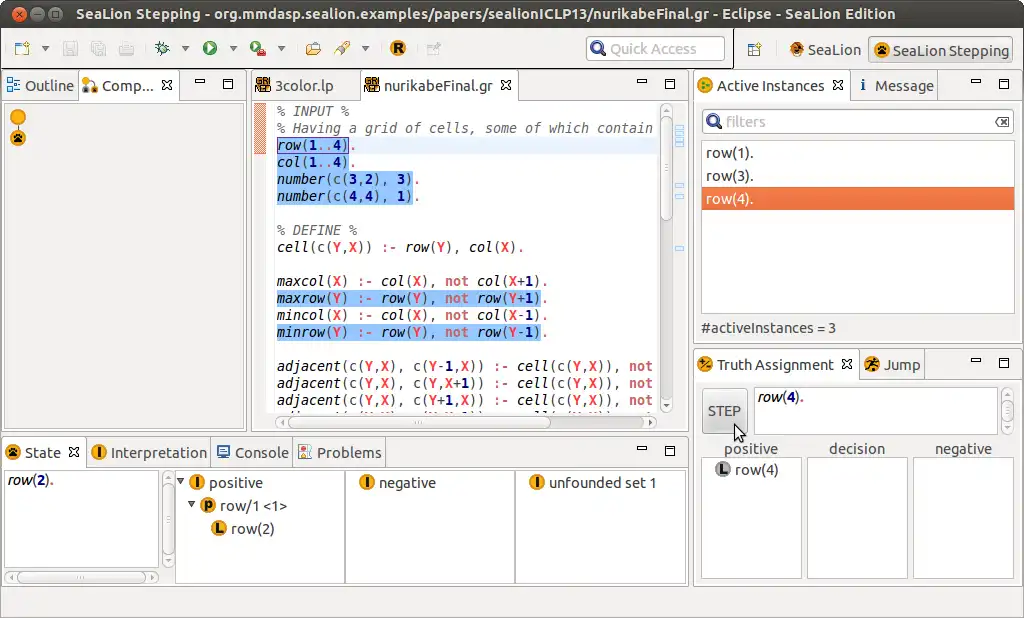Select the SeaLion Stepping perspective
This screenshot has height=618, width=1024.
click(940, 50)
